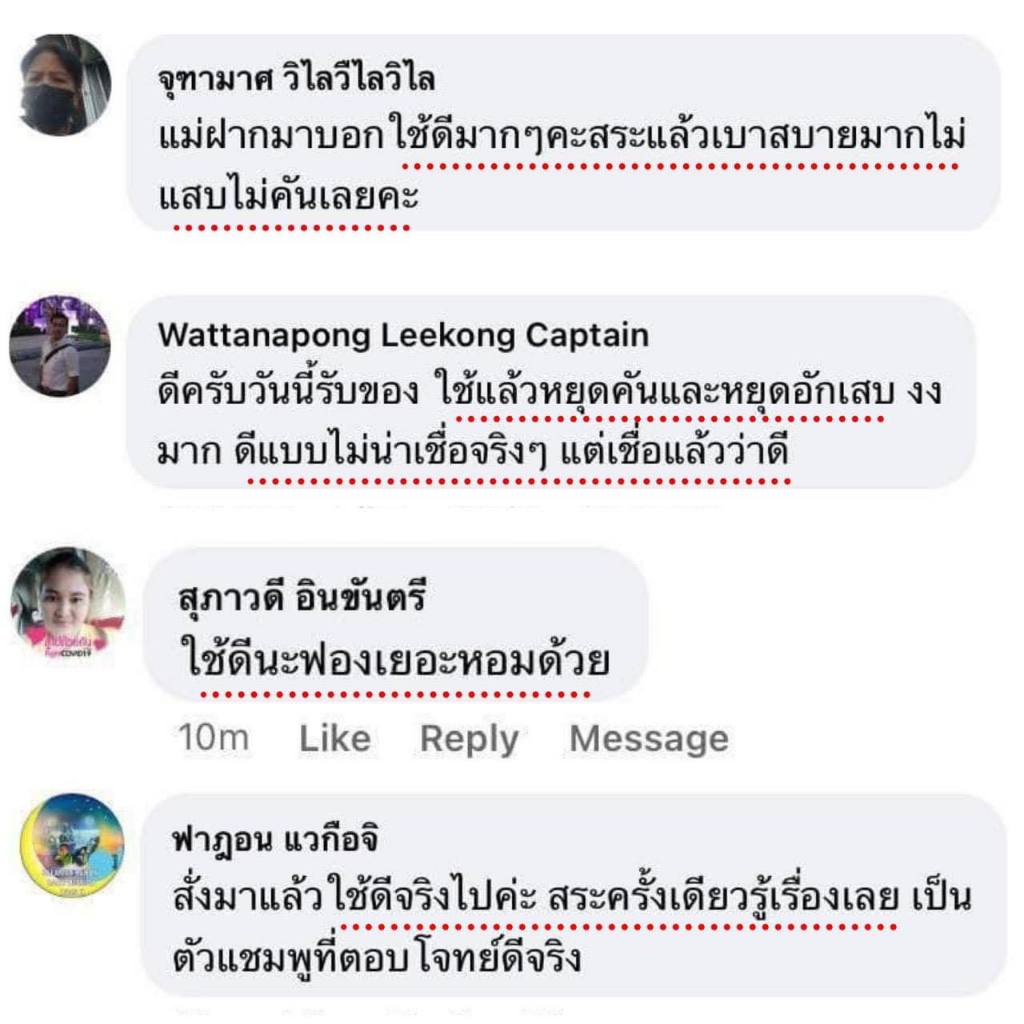Viewport: 1024px width, 1024px height.
Task: Click the name สุภาวดี อินขันตรี
Action: [302, 597]
